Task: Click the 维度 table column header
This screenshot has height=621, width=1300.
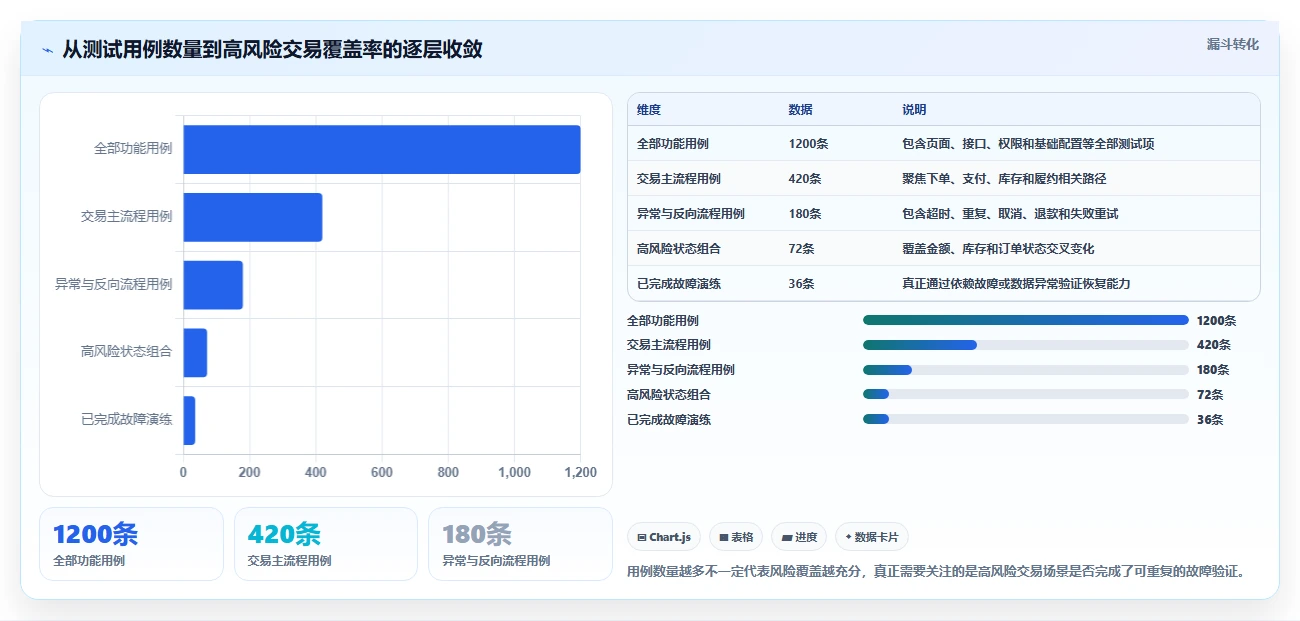Action: pyautogui.click(x=649, y=110)
